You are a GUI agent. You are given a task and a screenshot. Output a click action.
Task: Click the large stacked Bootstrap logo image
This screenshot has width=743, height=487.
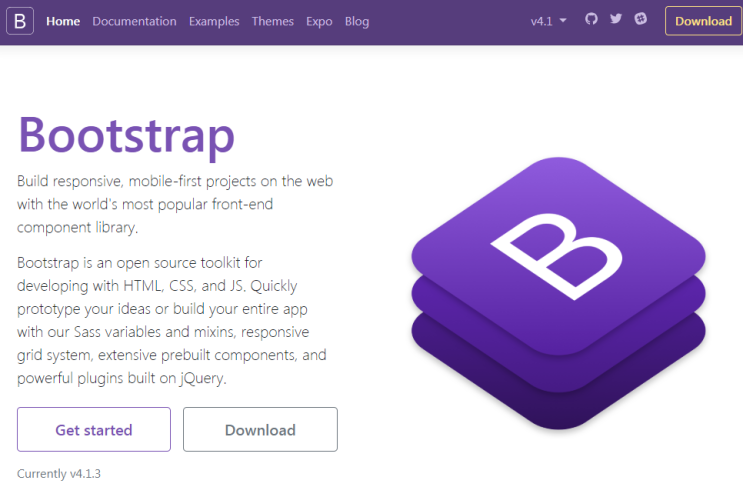pyautogui.click(x=558, y=293)
